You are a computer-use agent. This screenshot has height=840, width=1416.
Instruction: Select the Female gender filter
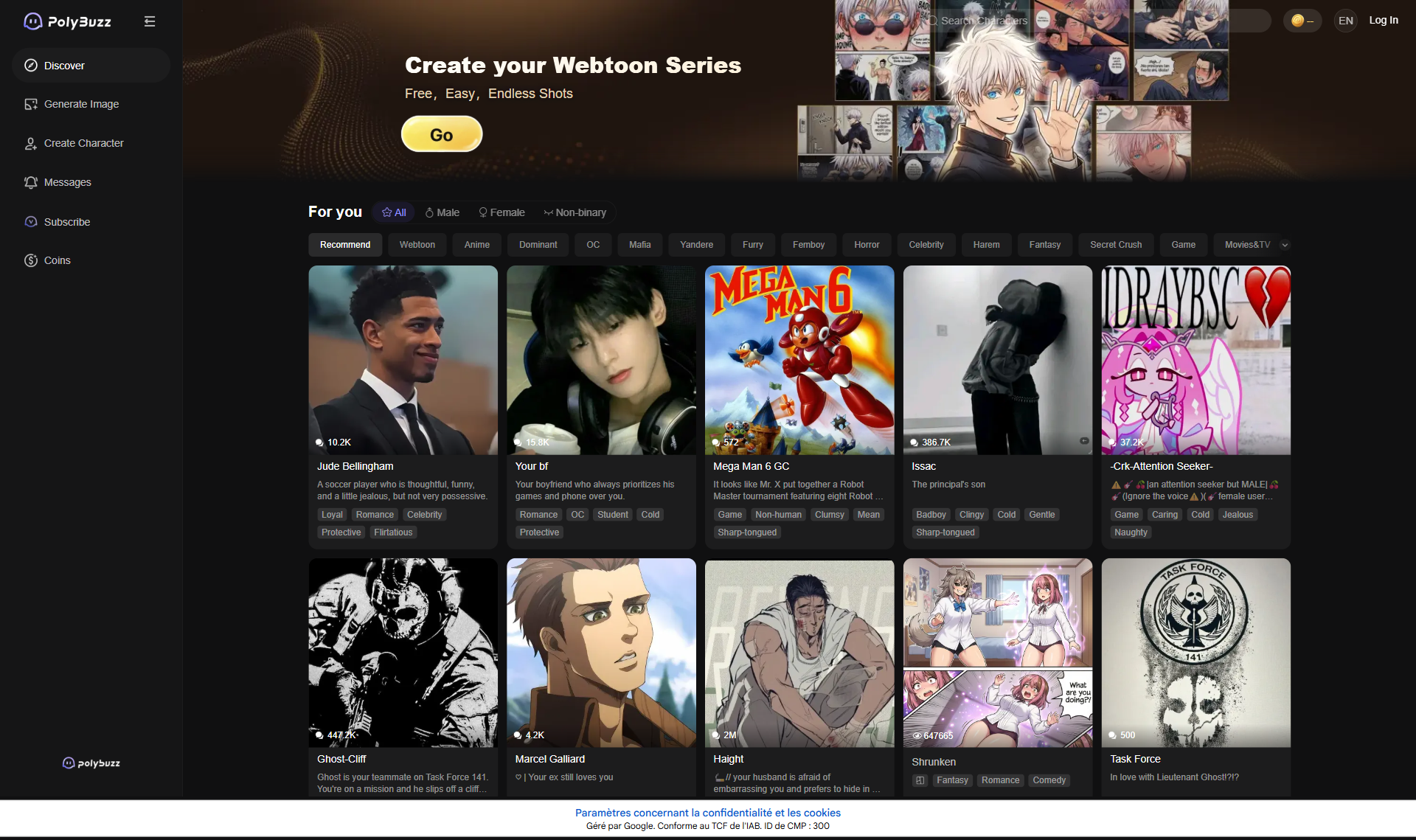click(502, 212)
